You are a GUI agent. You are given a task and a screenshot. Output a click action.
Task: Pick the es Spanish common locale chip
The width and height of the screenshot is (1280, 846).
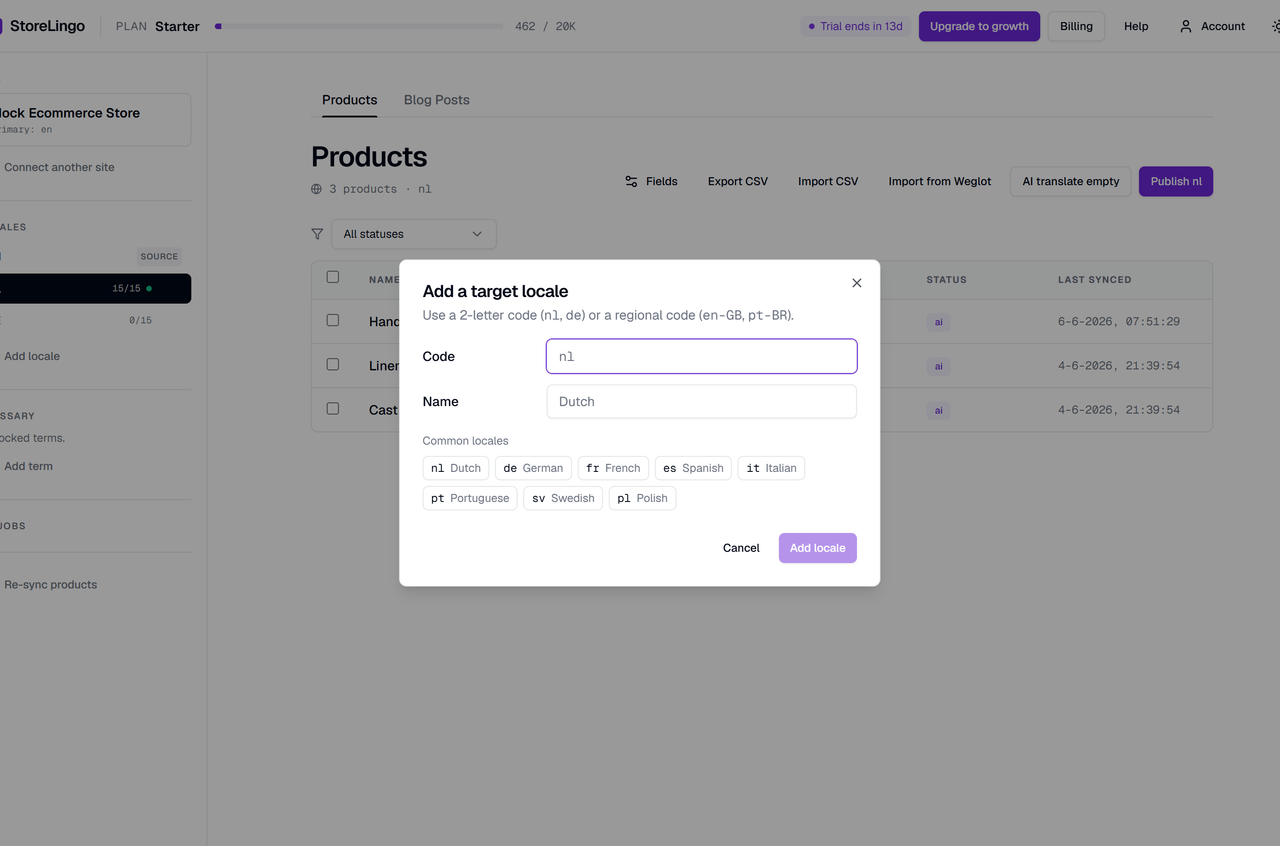(693, 468)
